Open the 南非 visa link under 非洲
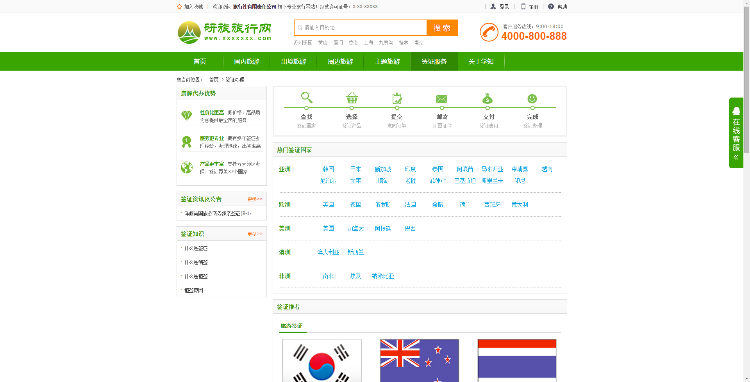Image resolution: width=750 pixels, height=382 pixels. point(328,276)
